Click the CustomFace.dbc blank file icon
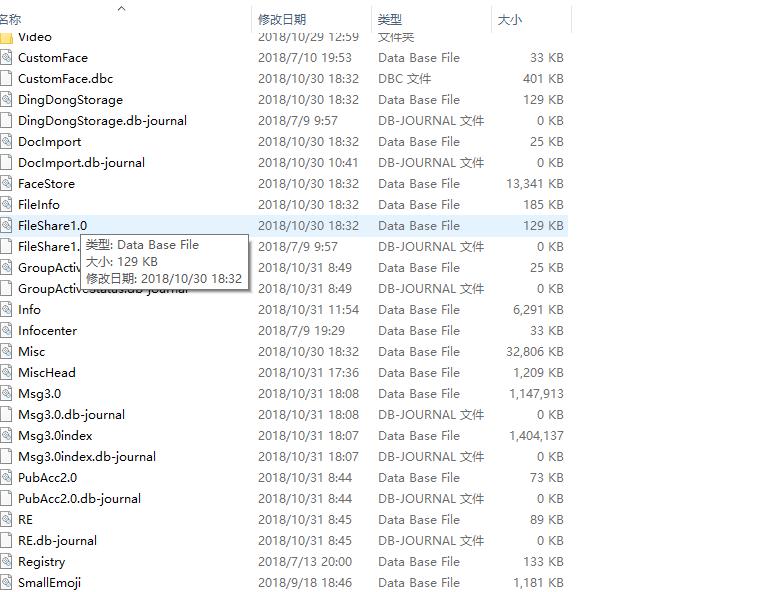 [x=6, y=79]
